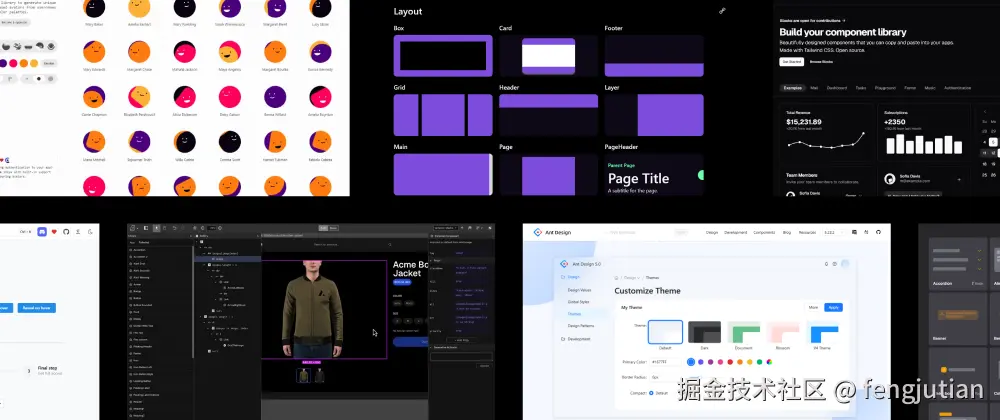Image resolution: width=1000 pixels, height=420 pixels.
Task: Open the Examples tab
Action: click(x=793, y=87)
